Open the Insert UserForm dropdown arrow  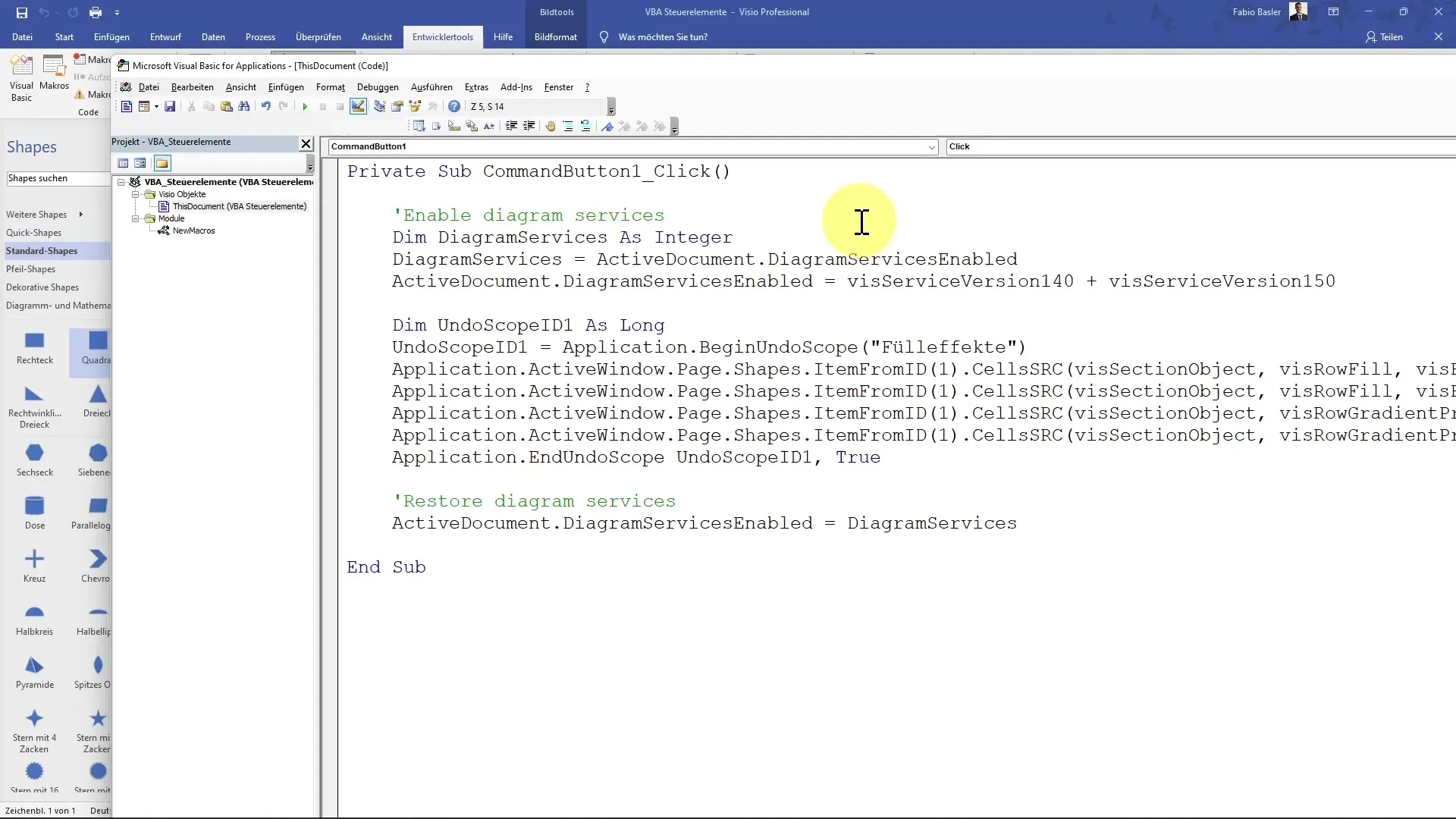click(x=156, y=106)
